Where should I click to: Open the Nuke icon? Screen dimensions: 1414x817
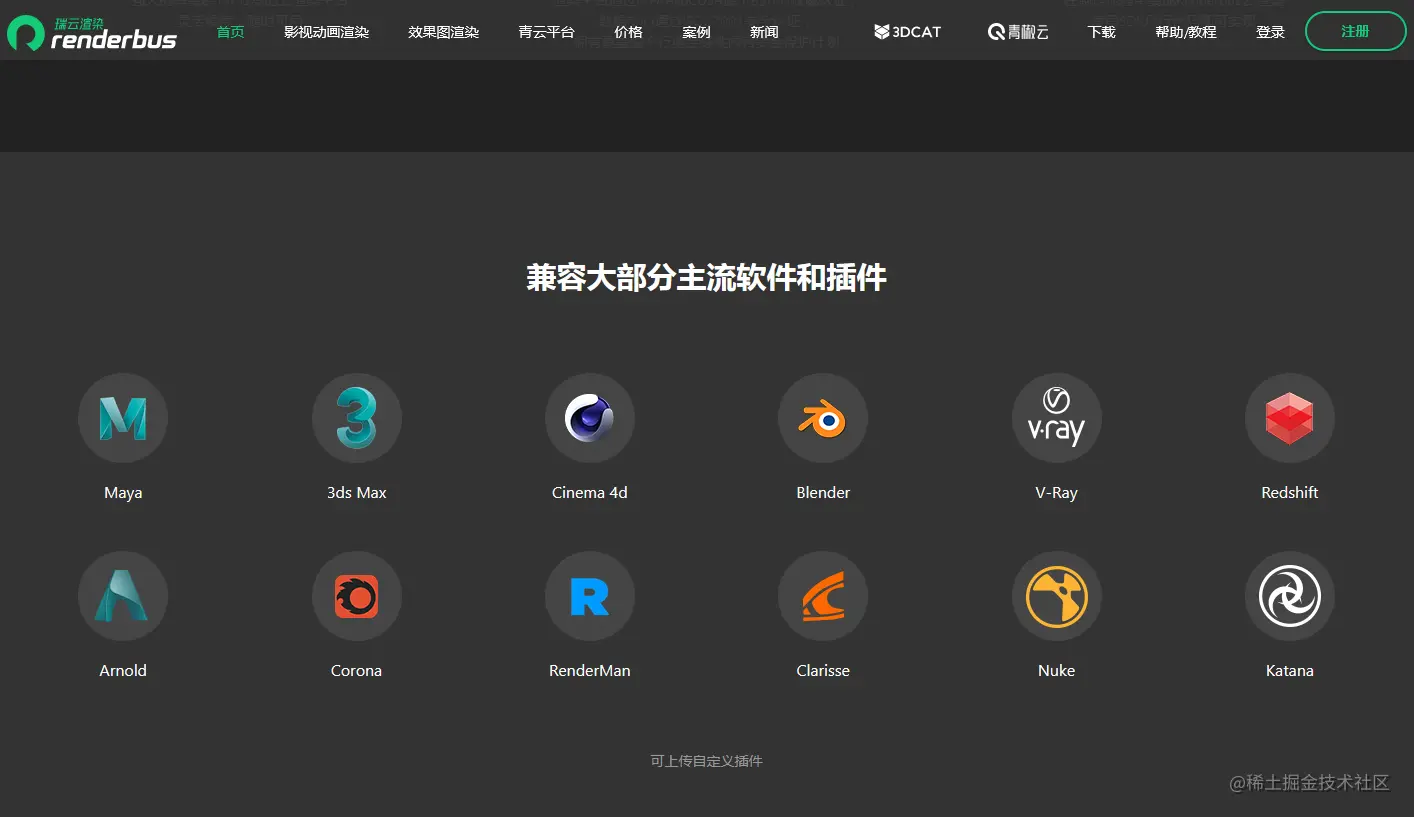[1056, 596]
